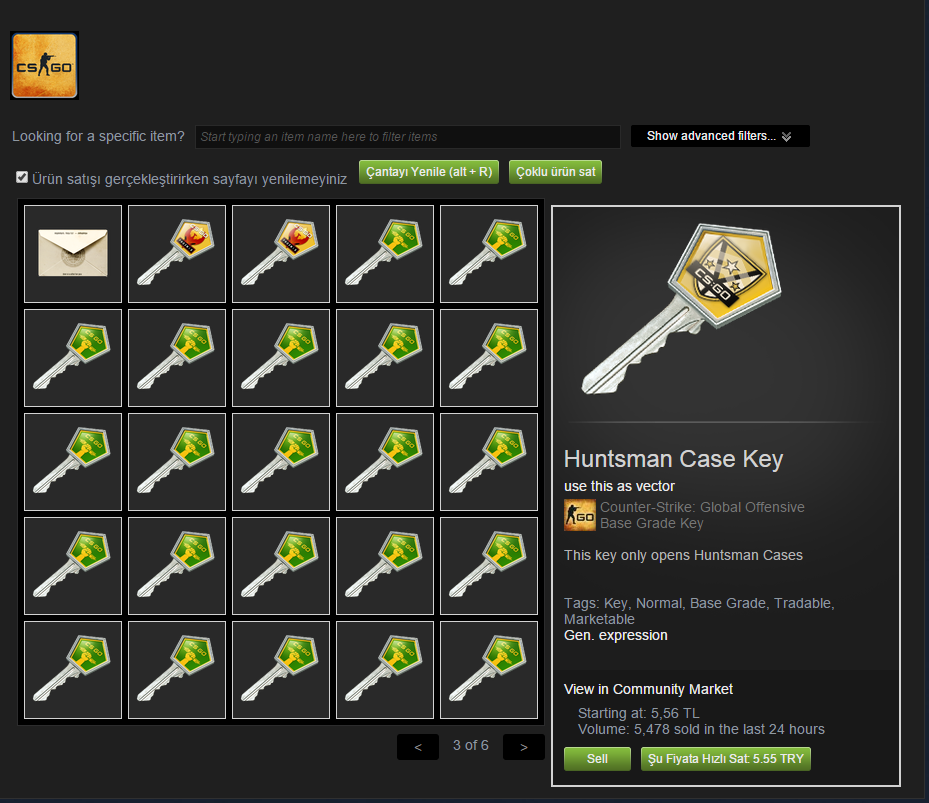Click the green Sell button
Screen dimensions: 929x803
click(x=597, y=759)
